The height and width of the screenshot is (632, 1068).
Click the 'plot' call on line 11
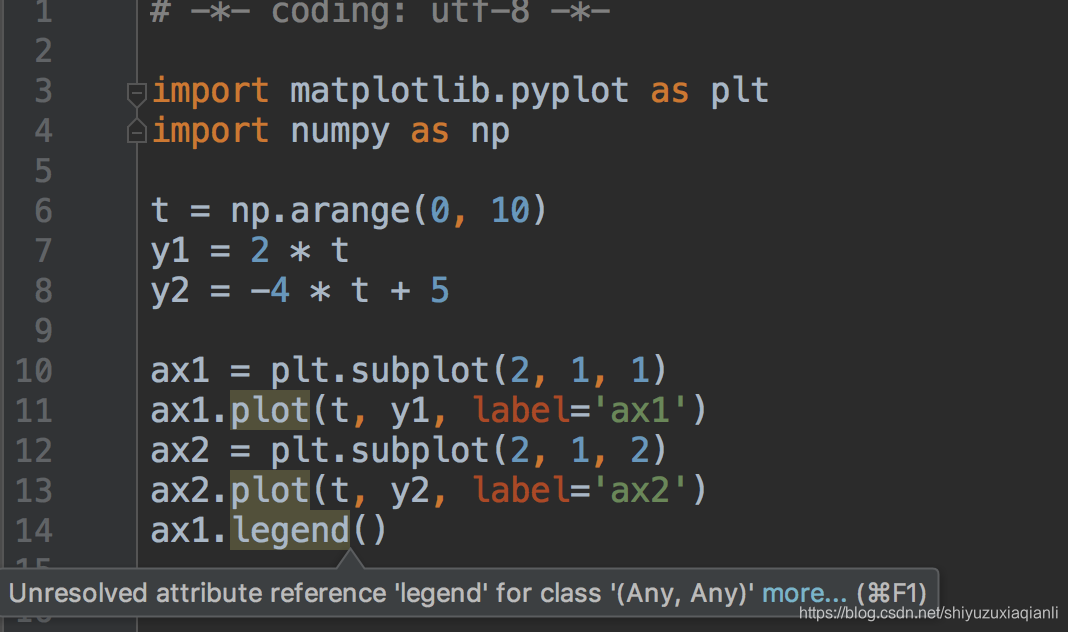(x=268, y=410)
